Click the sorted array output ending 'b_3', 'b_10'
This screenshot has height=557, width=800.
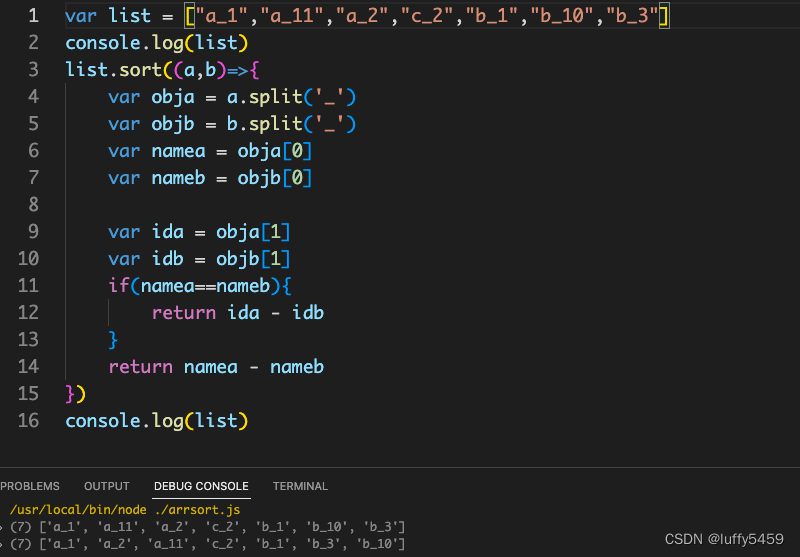point(208,544)
